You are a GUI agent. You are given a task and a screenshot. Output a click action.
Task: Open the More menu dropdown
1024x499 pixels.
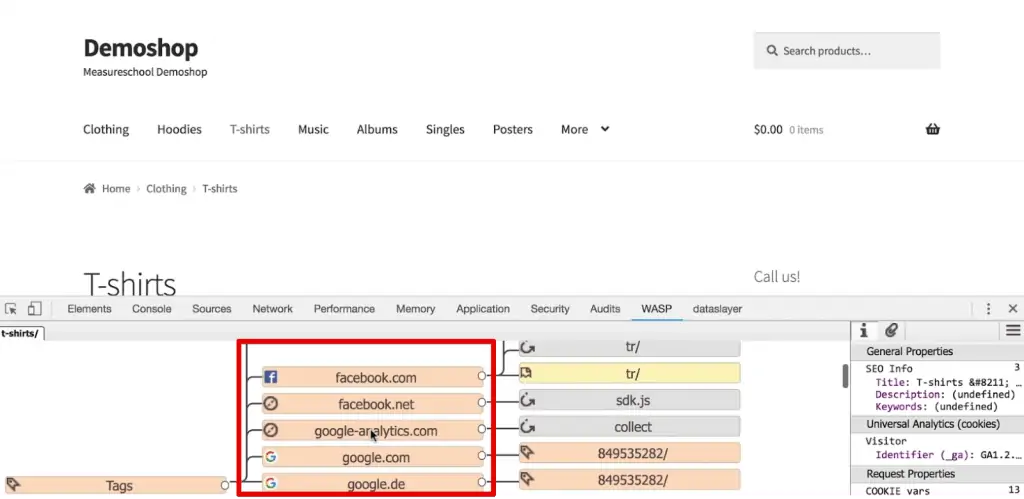coord(584,129)
